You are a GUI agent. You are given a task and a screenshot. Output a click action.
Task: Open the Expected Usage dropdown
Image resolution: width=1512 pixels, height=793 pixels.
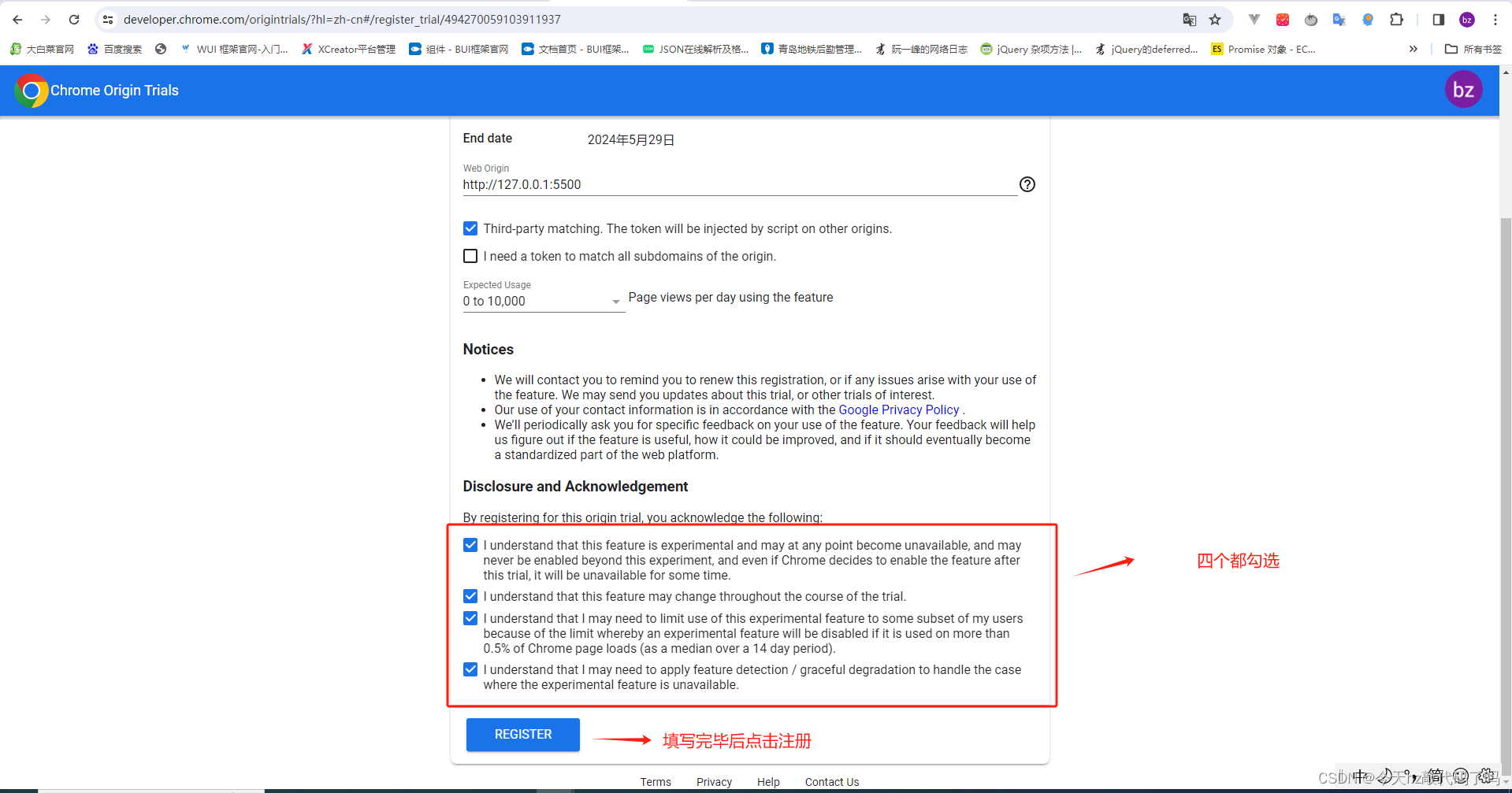(615, 301)
